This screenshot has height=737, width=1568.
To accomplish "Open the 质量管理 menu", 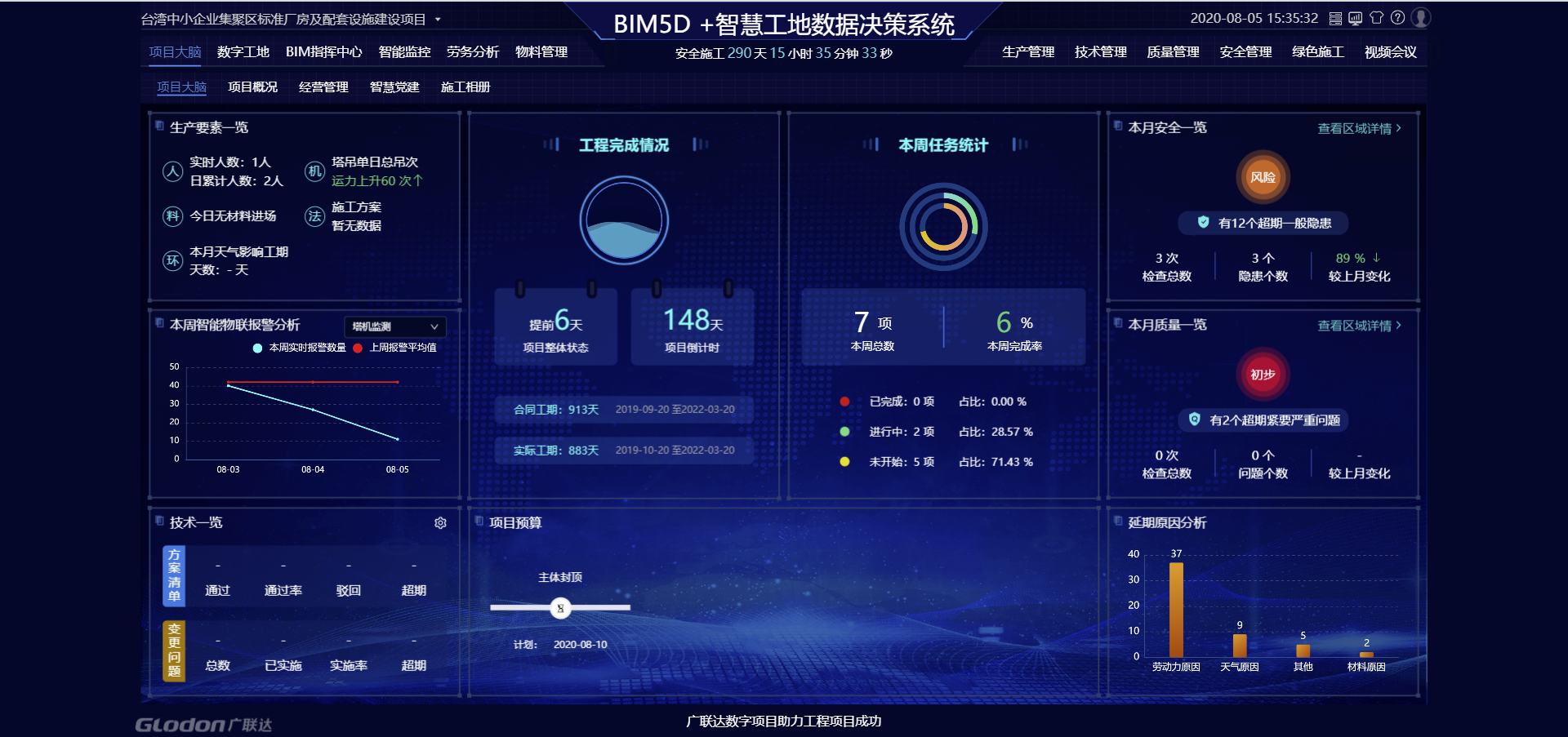I will tap(1173, 51).
